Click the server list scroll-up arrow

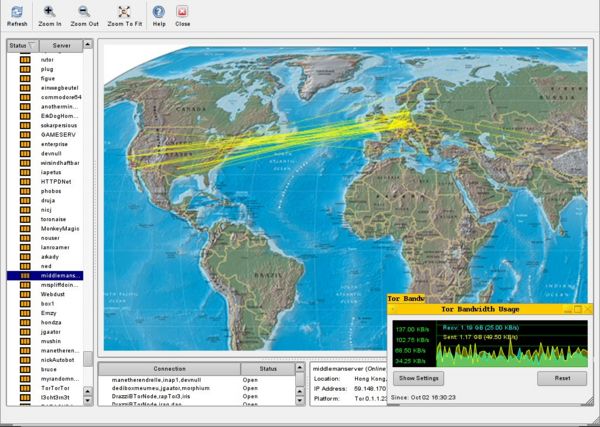(x=88, y=44)
